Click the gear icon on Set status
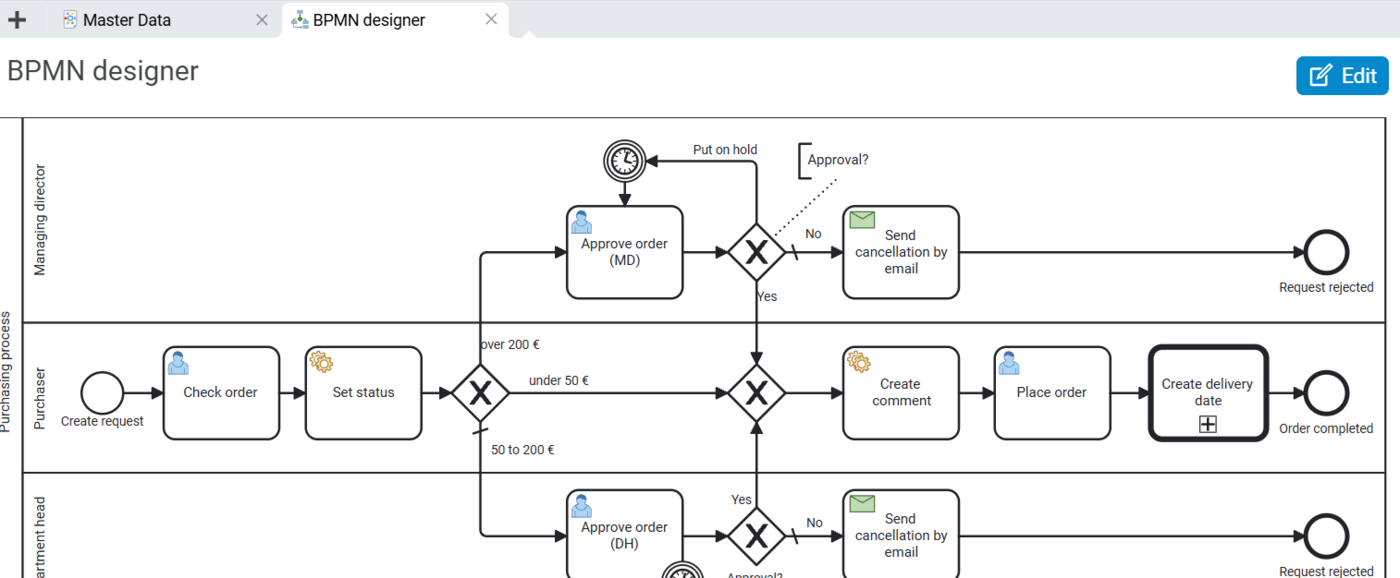 320,362
